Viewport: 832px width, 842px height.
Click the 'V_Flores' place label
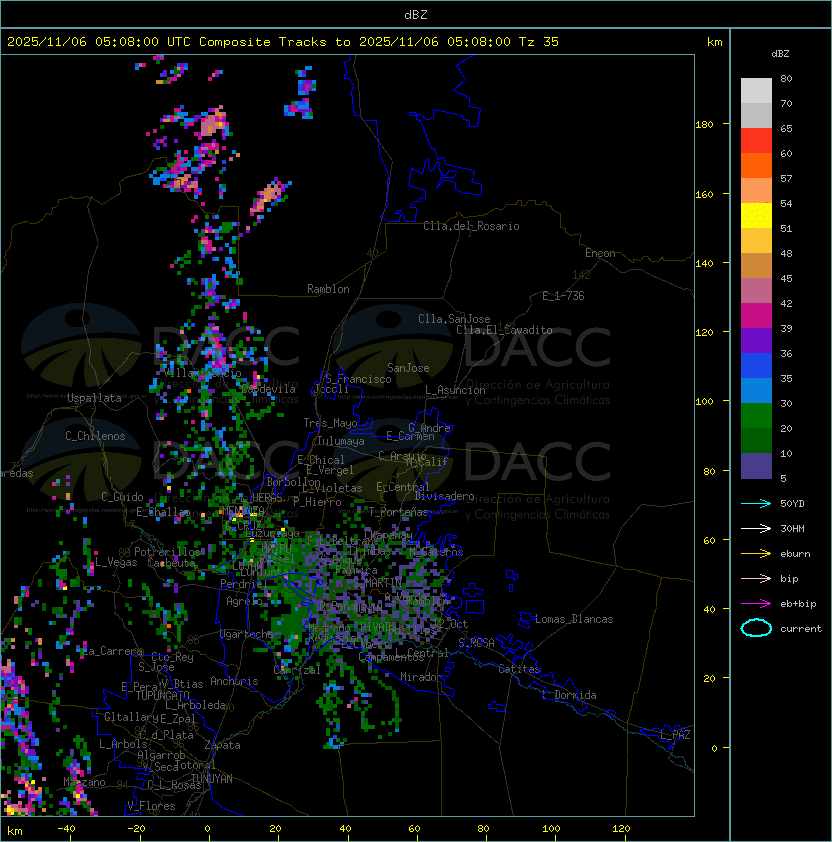151,806
